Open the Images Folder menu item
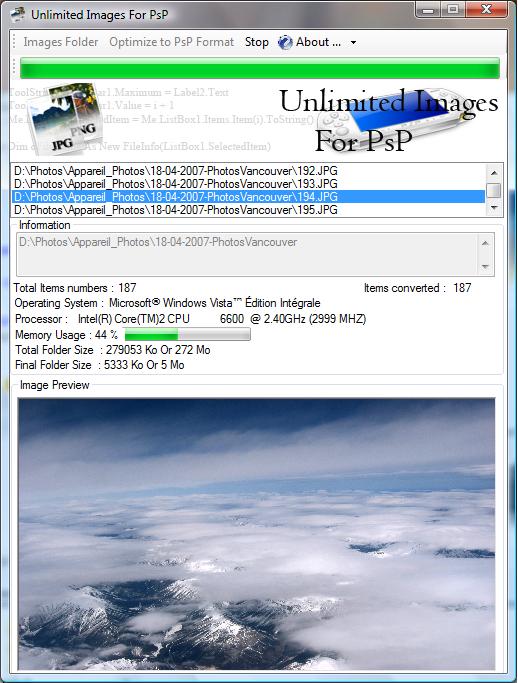The height and width of the screenshot is (683, 518). 61,42
